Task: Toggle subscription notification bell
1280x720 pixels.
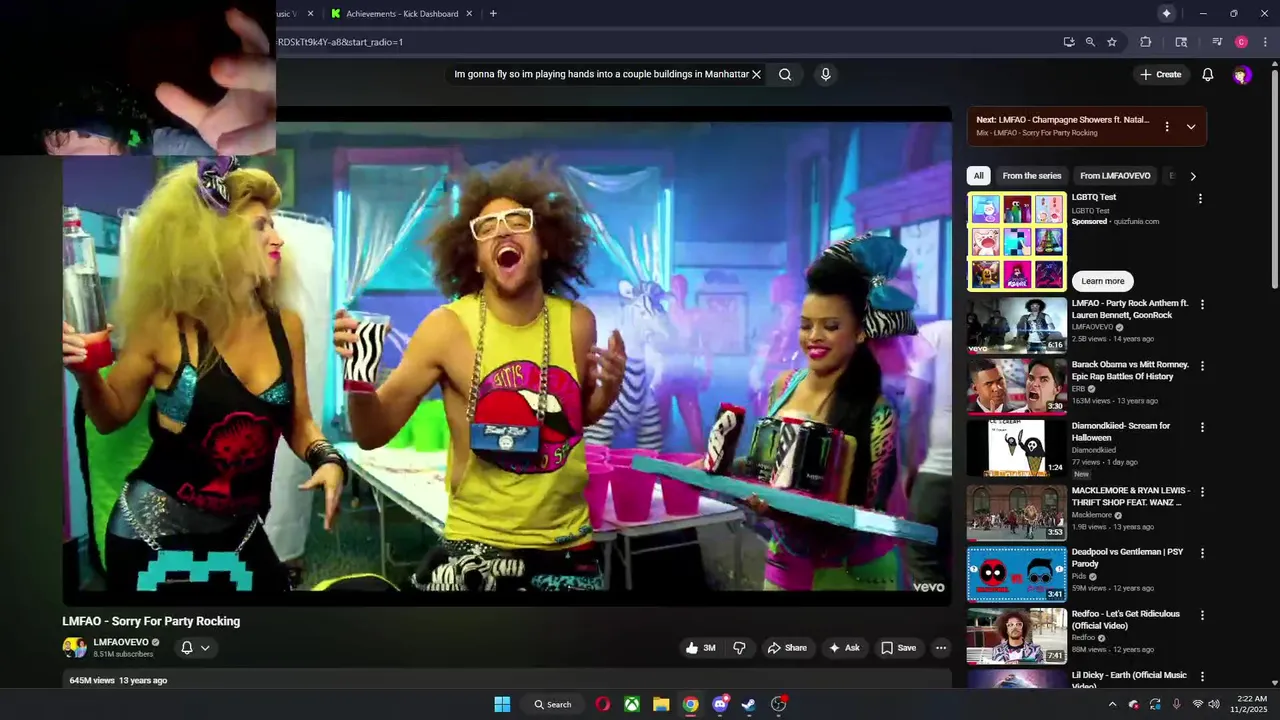Action: point(186,648)
